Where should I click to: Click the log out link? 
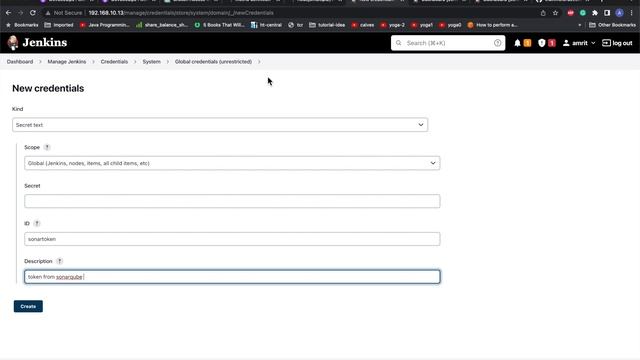tap(617, 43)
